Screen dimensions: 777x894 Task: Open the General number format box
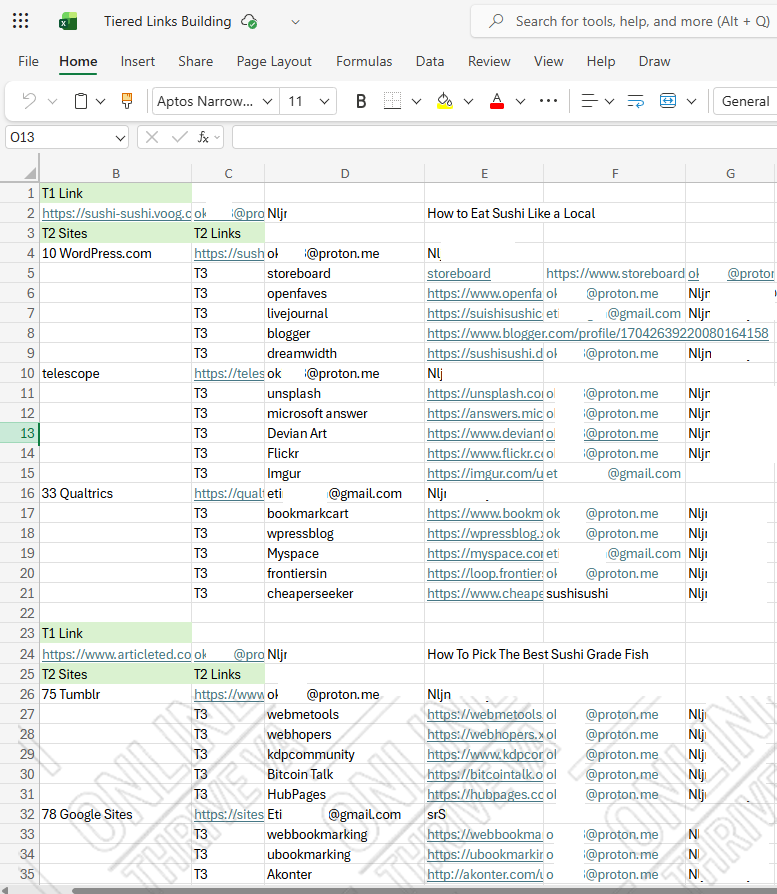pyautogui.click(x=745, y=101)
